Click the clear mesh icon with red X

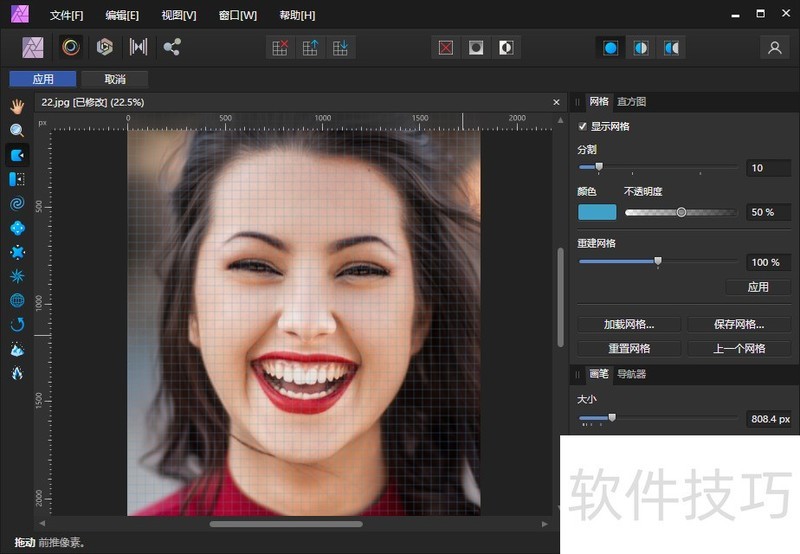pos(280,48)
